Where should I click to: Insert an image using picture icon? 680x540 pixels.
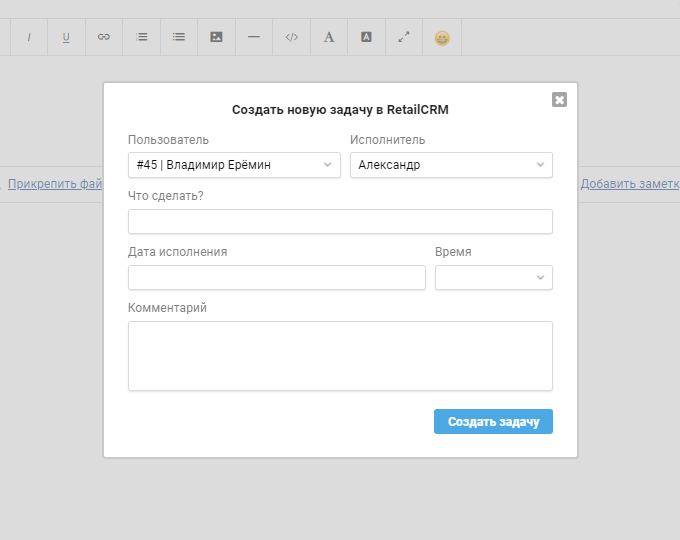tap(216, 37)
